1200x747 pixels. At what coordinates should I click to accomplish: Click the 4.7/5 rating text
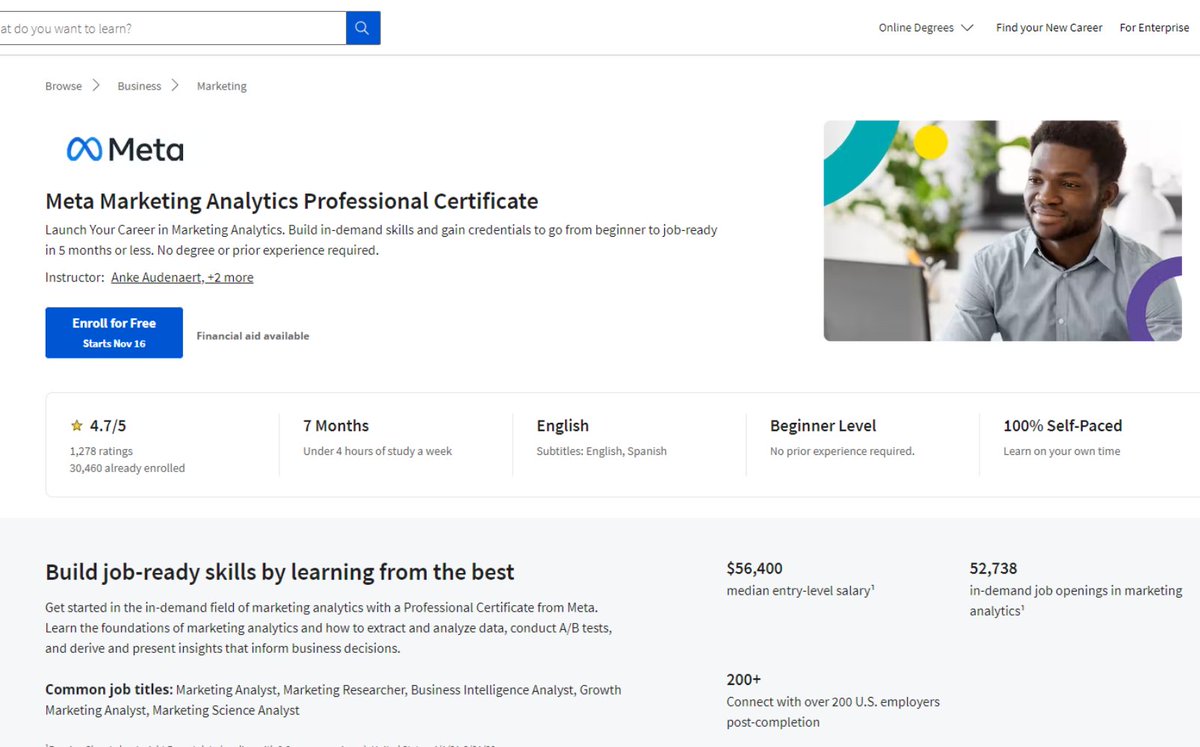(108, 426)
